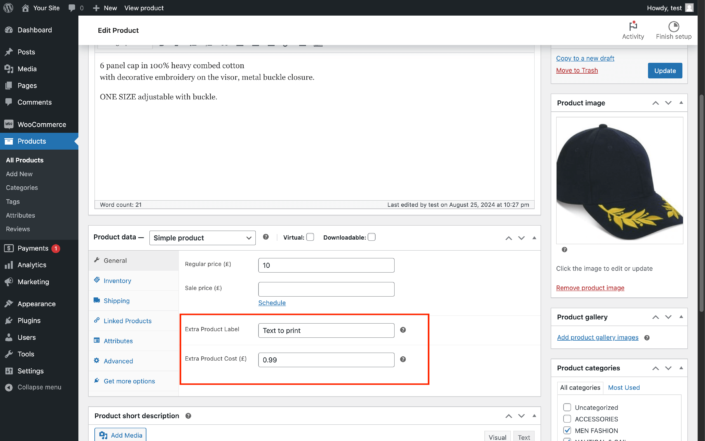Click help icon under the product image
Viewport: 705px width, 441px height.
(x=564, y=250)
